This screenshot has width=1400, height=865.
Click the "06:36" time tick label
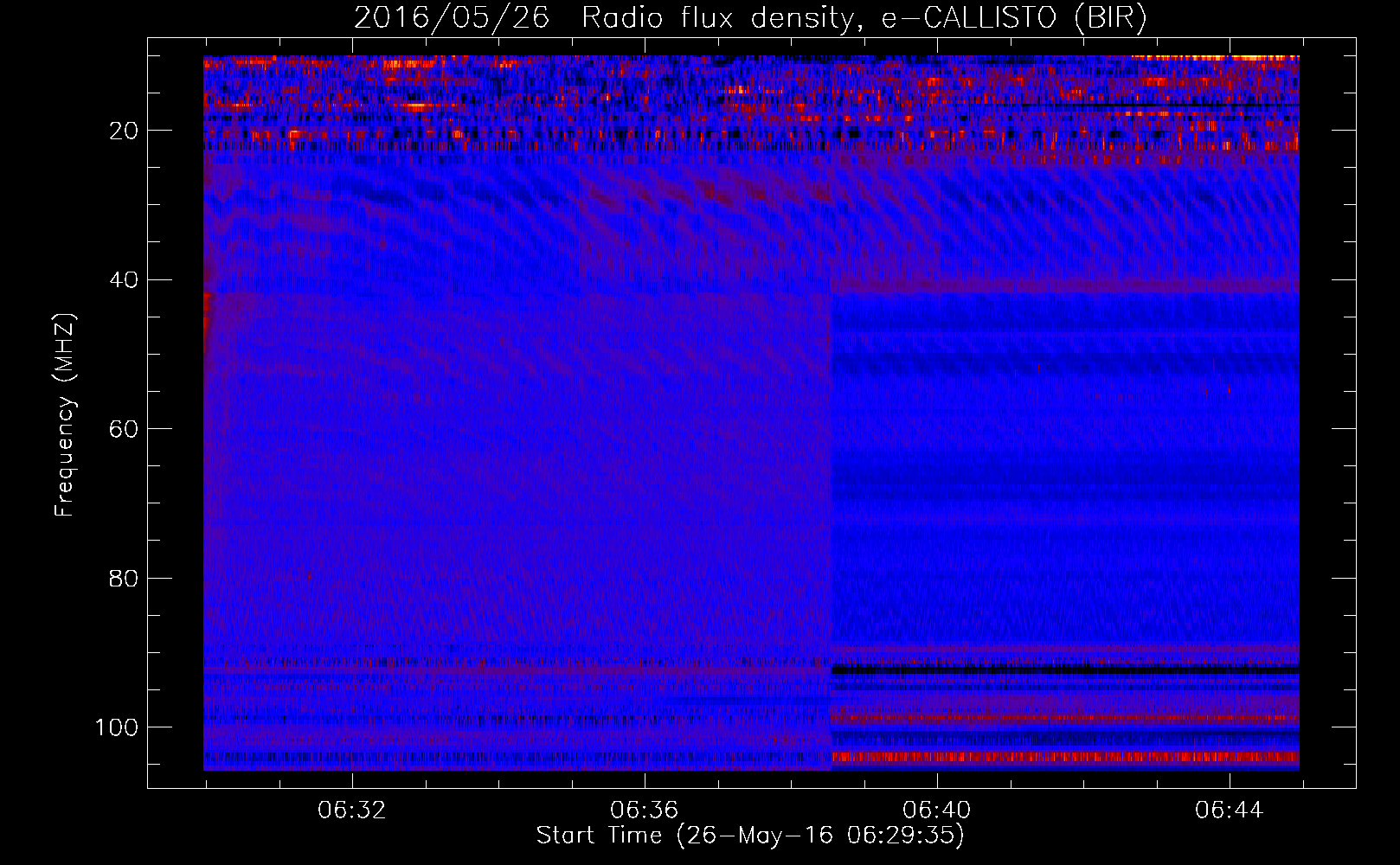click(x=645, y=811)
